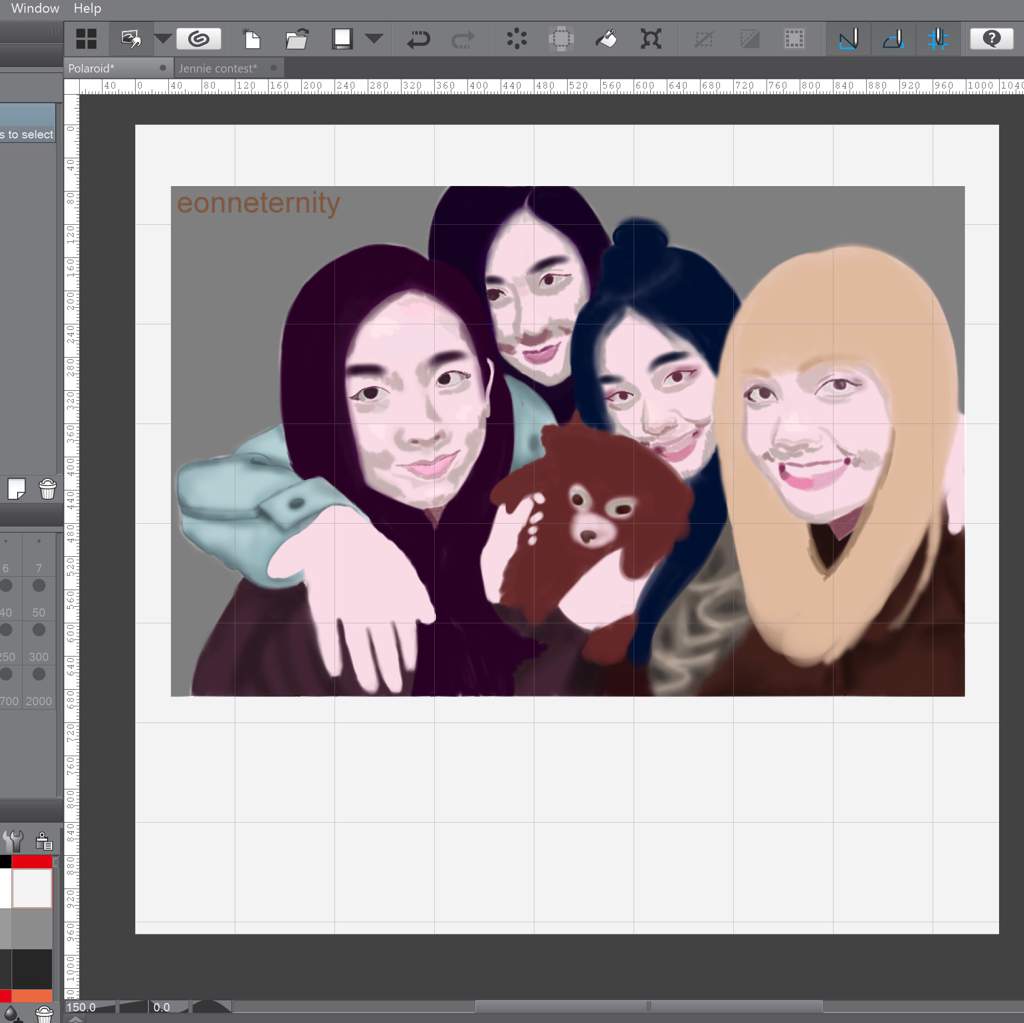The image size is (1024, 1023).
Task: Toggle Snap to Grid
Action: point(937,39)
